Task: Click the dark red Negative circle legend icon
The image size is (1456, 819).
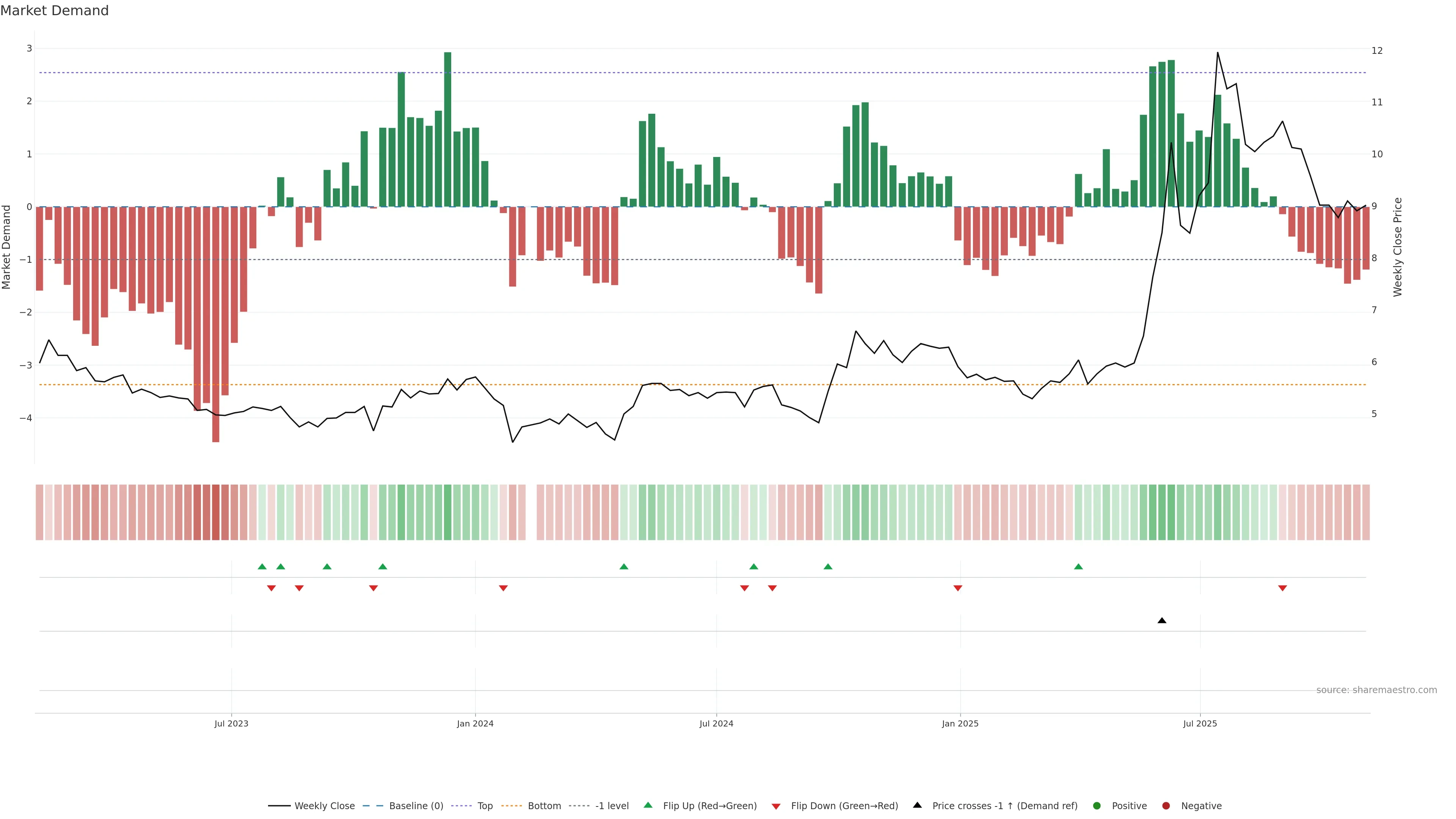Action: (x=1166, y=805)
